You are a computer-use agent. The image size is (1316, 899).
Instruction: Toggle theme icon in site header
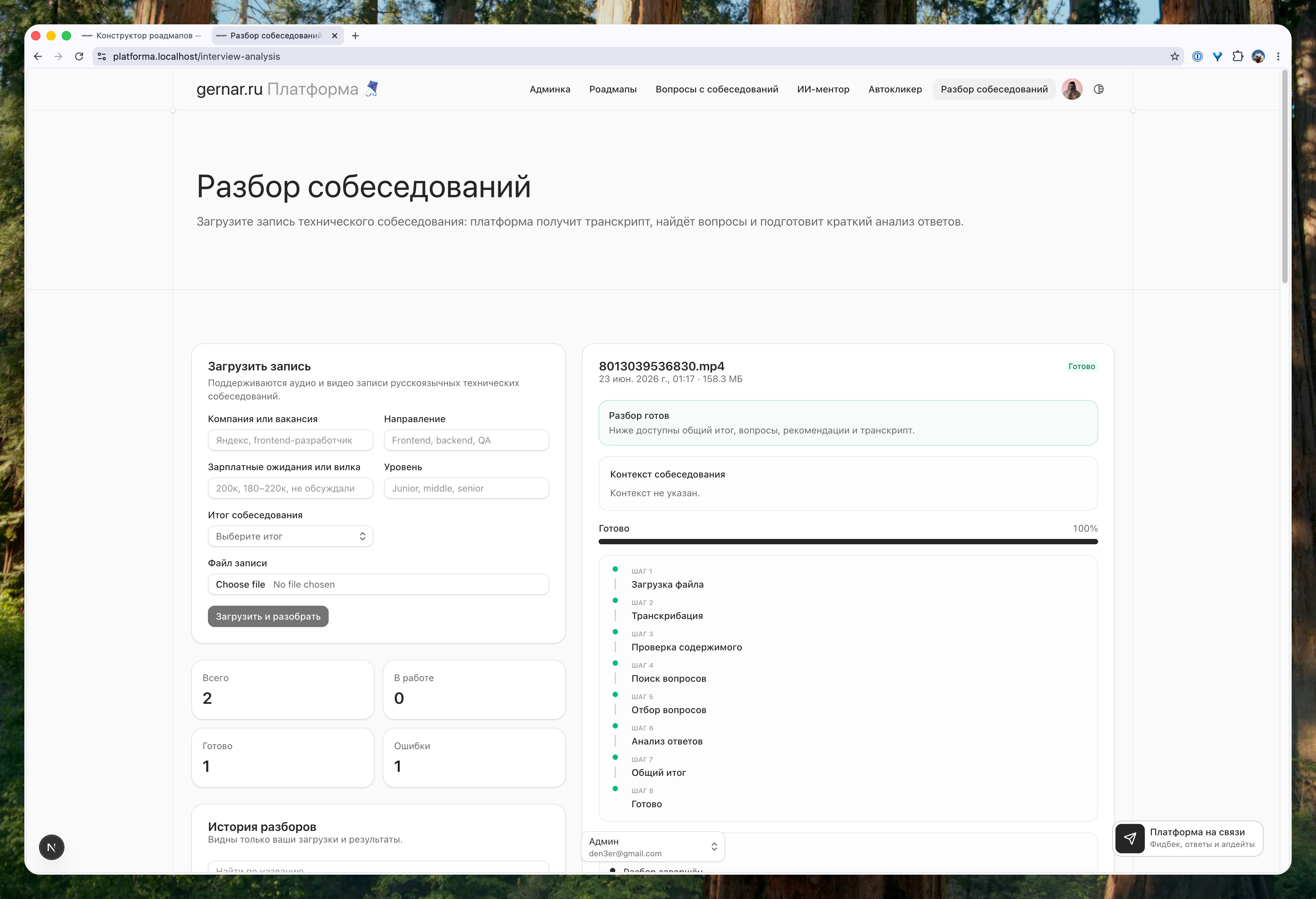pos(1098,89)
